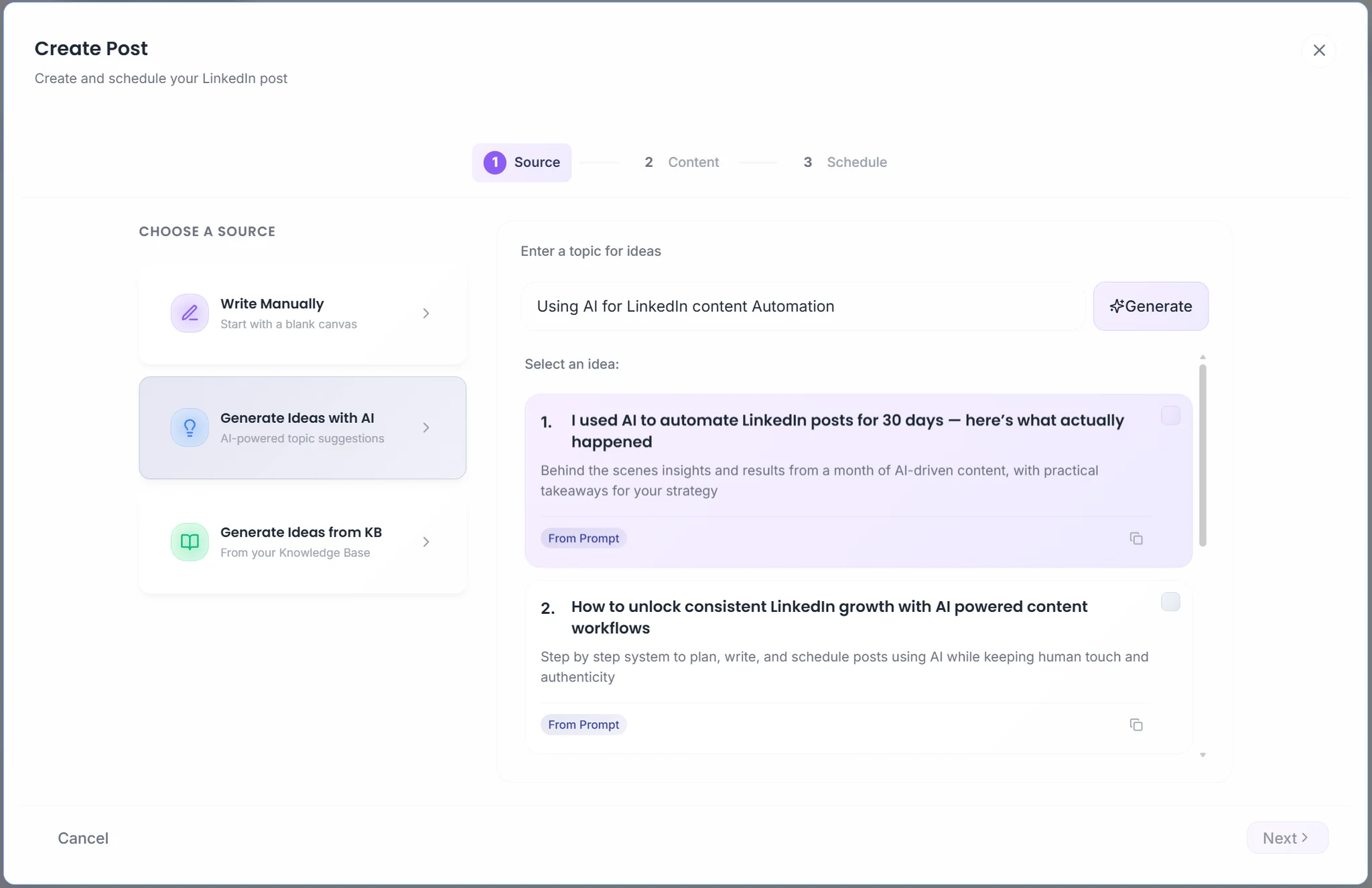Click the sparkle icon on the Generate button

tap(1117, 306)
